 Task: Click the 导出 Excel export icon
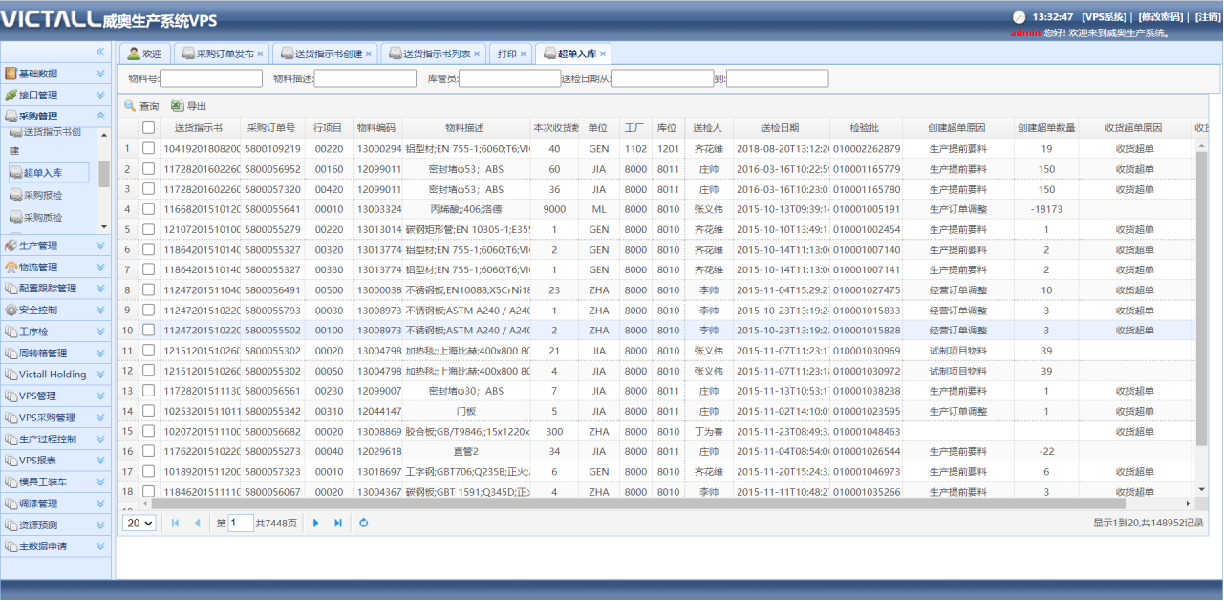click(177, 105)
